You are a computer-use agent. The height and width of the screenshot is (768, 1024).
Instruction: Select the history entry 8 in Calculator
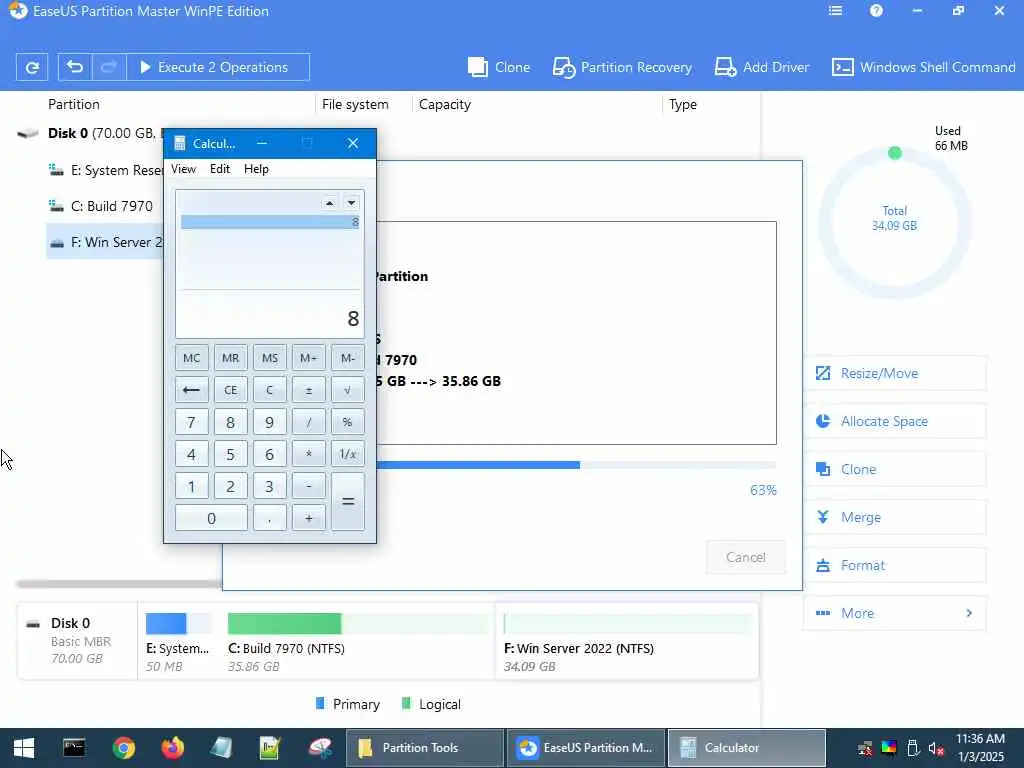(x=270, y=223)
